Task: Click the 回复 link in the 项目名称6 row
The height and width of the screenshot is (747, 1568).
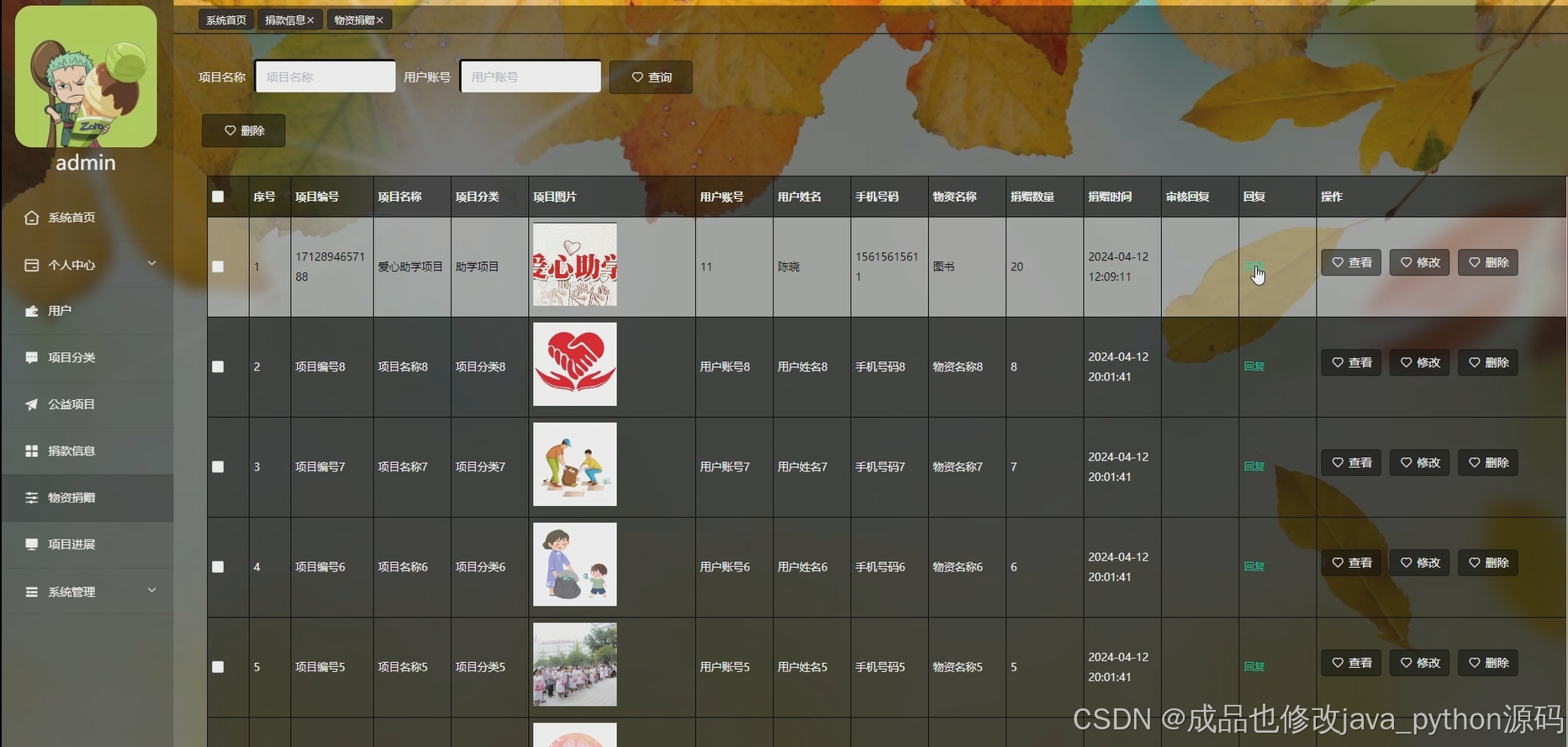Action: 1254,566
